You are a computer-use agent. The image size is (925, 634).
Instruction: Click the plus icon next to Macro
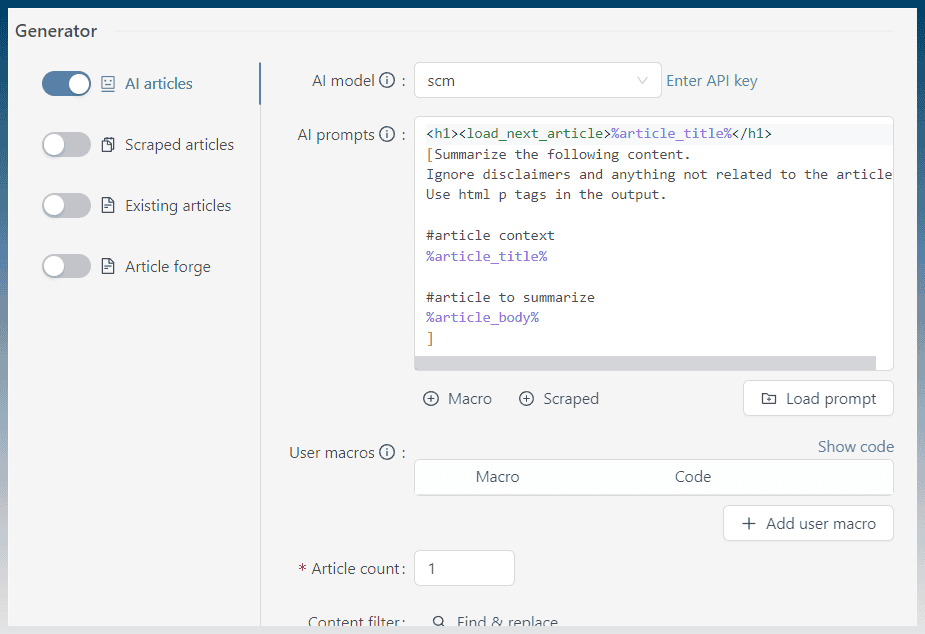431,399
